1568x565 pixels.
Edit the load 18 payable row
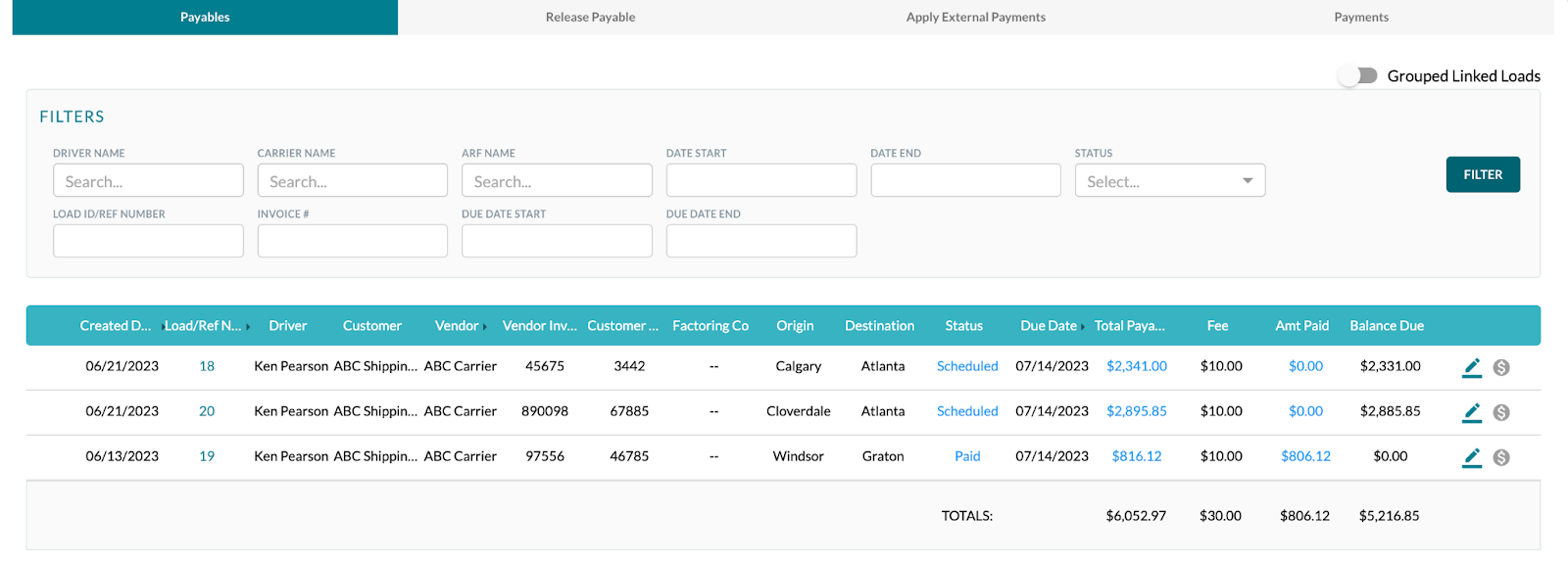pos(1471,367)
